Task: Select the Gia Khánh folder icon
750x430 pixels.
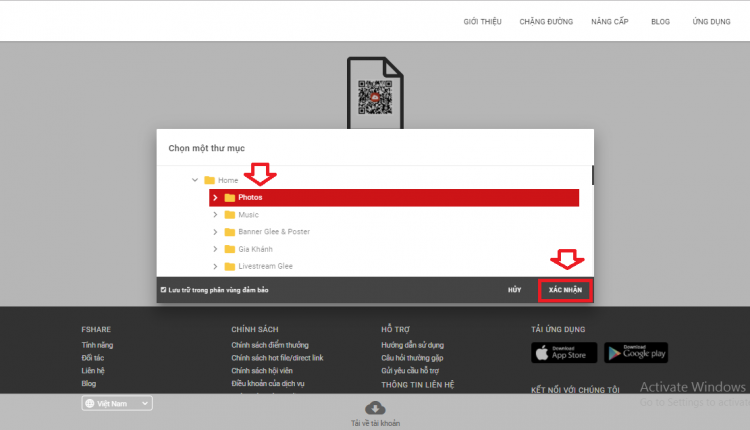Action: click(x=230, y=249)
